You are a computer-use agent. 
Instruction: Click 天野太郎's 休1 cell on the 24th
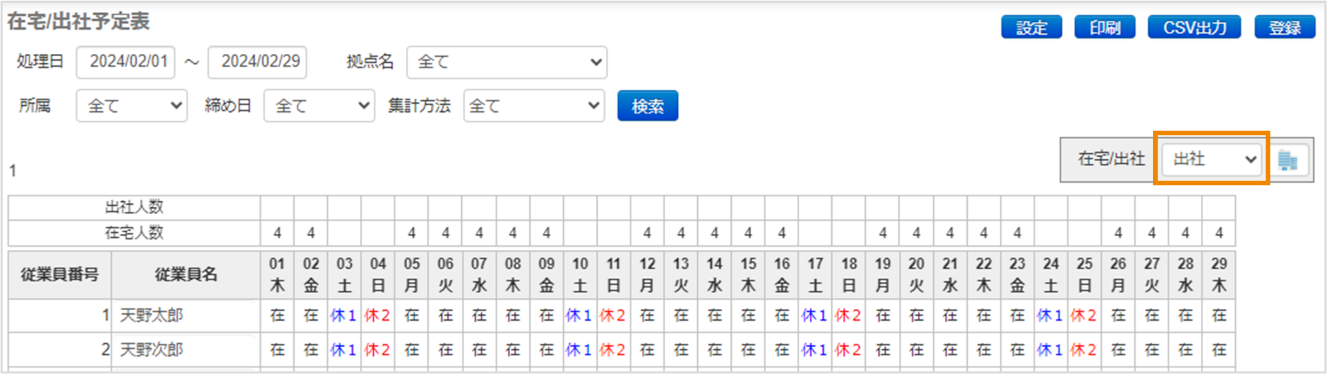1050,316
